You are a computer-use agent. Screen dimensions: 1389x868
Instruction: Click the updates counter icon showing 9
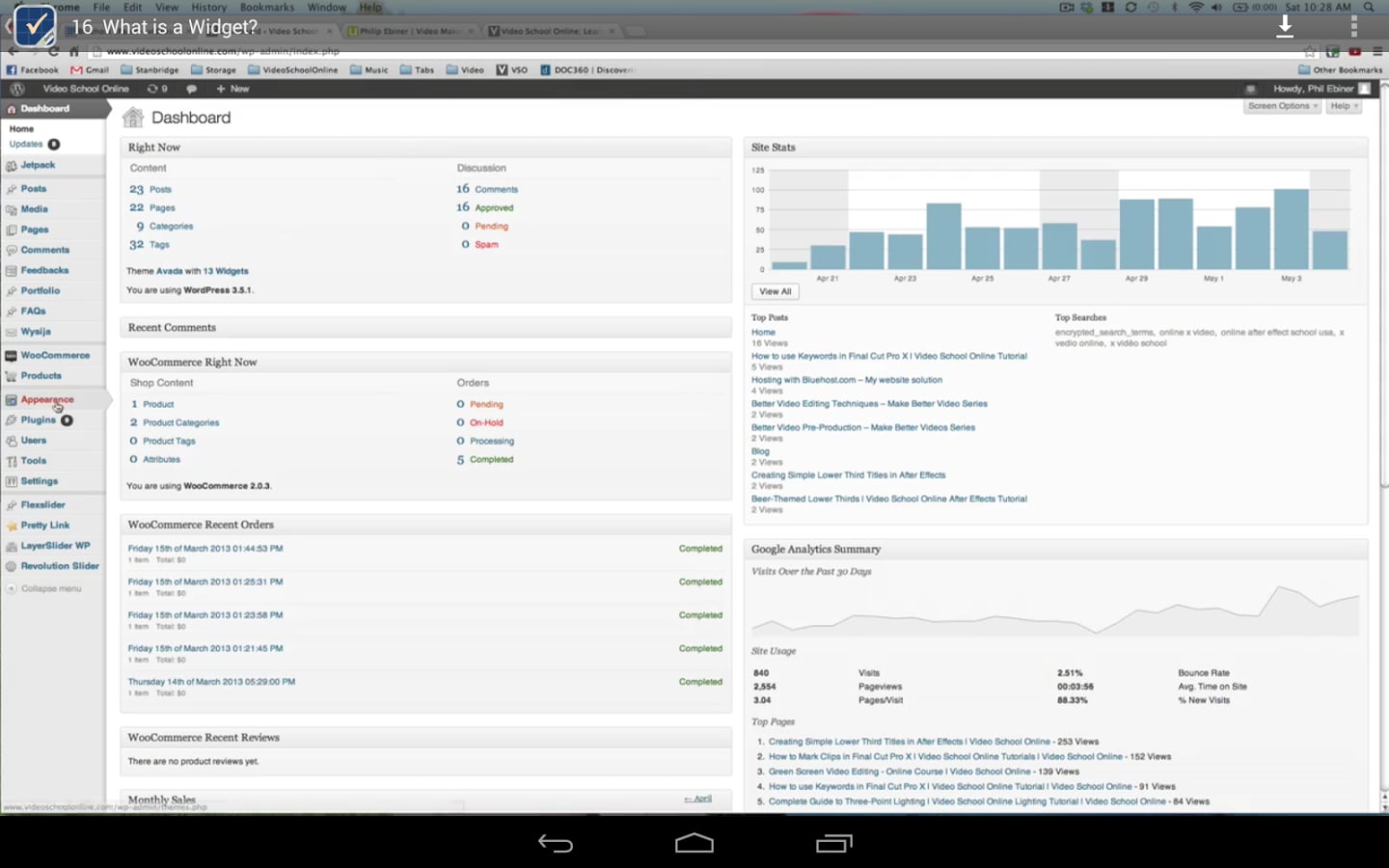tap(157, 89)
